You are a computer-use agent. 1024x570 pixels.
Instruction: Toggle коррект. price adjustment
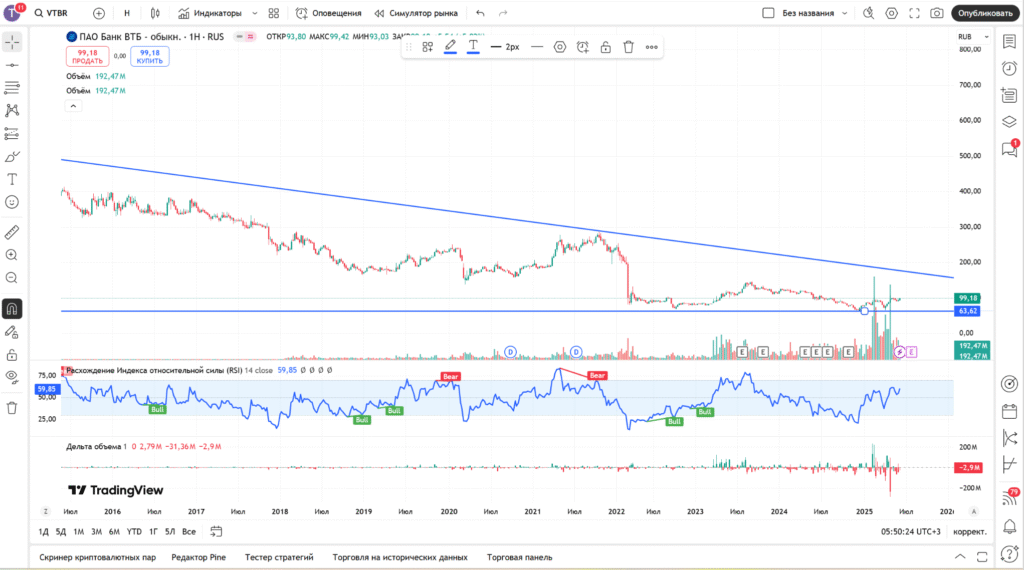pos(970,532)
